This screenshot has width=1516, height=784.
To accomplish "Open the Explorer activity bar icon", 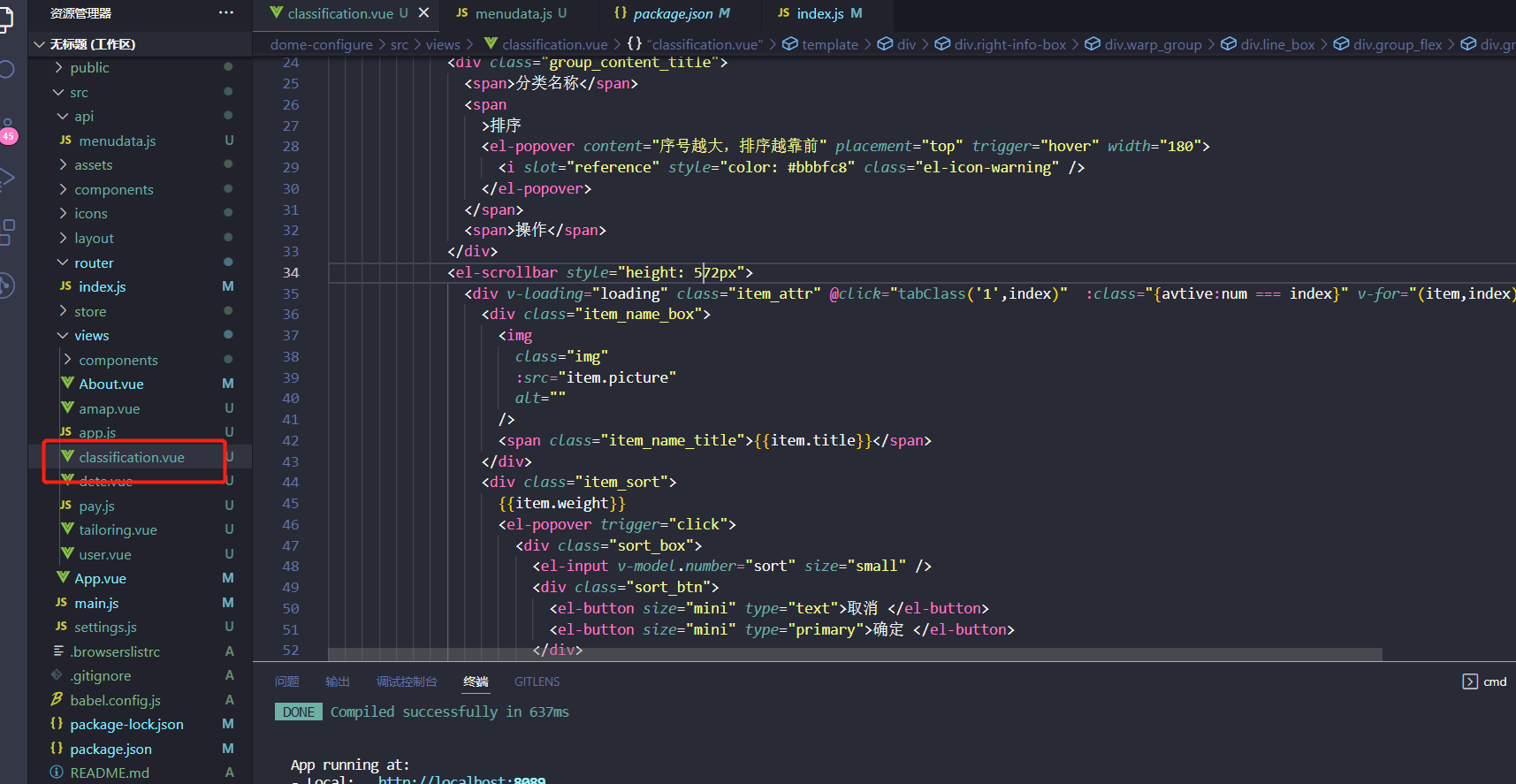I will [x=7, y=19].
